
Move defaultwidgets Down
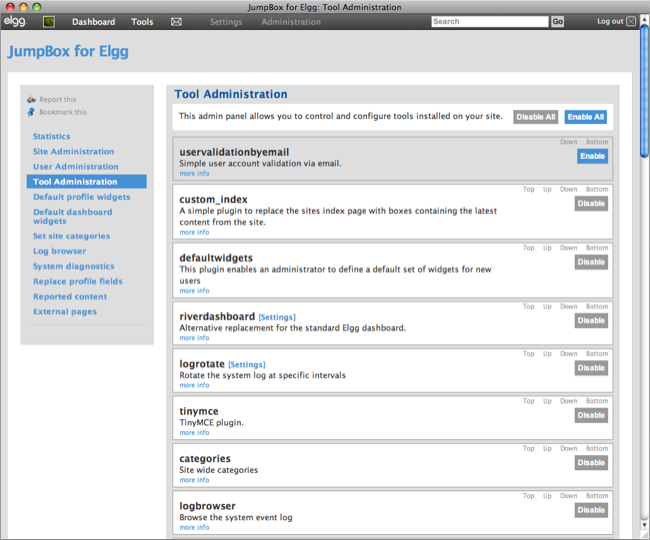(x=569, y=248)
